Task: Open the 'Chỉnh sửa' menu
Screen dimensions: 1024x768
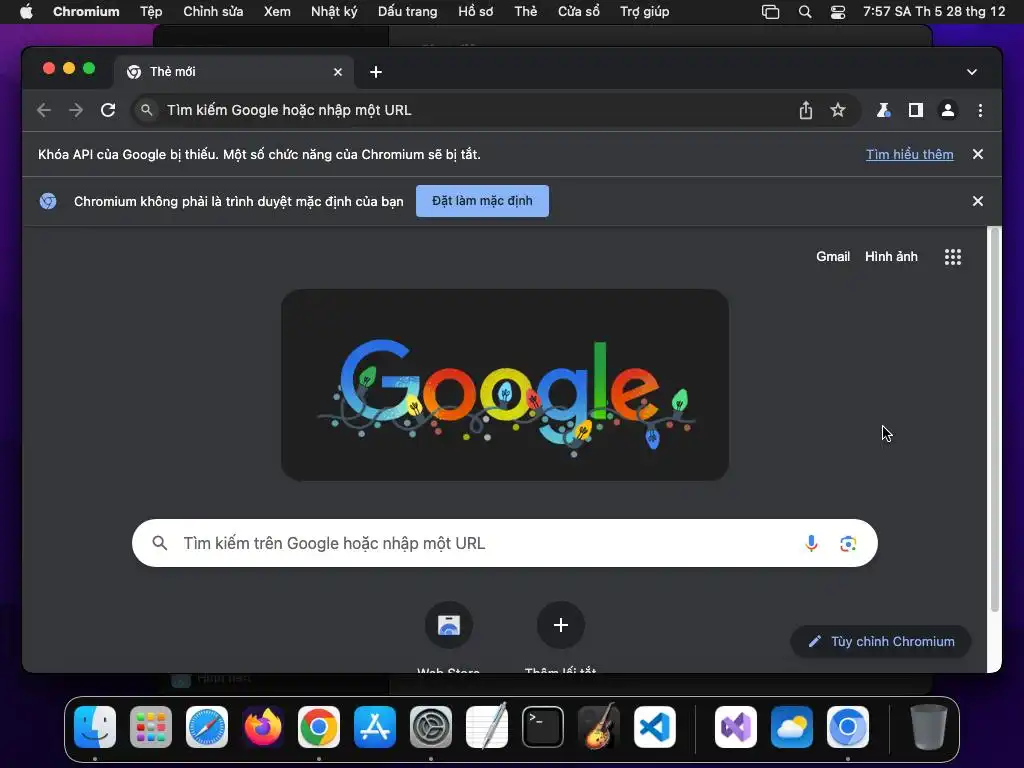Action: [213, 12]
